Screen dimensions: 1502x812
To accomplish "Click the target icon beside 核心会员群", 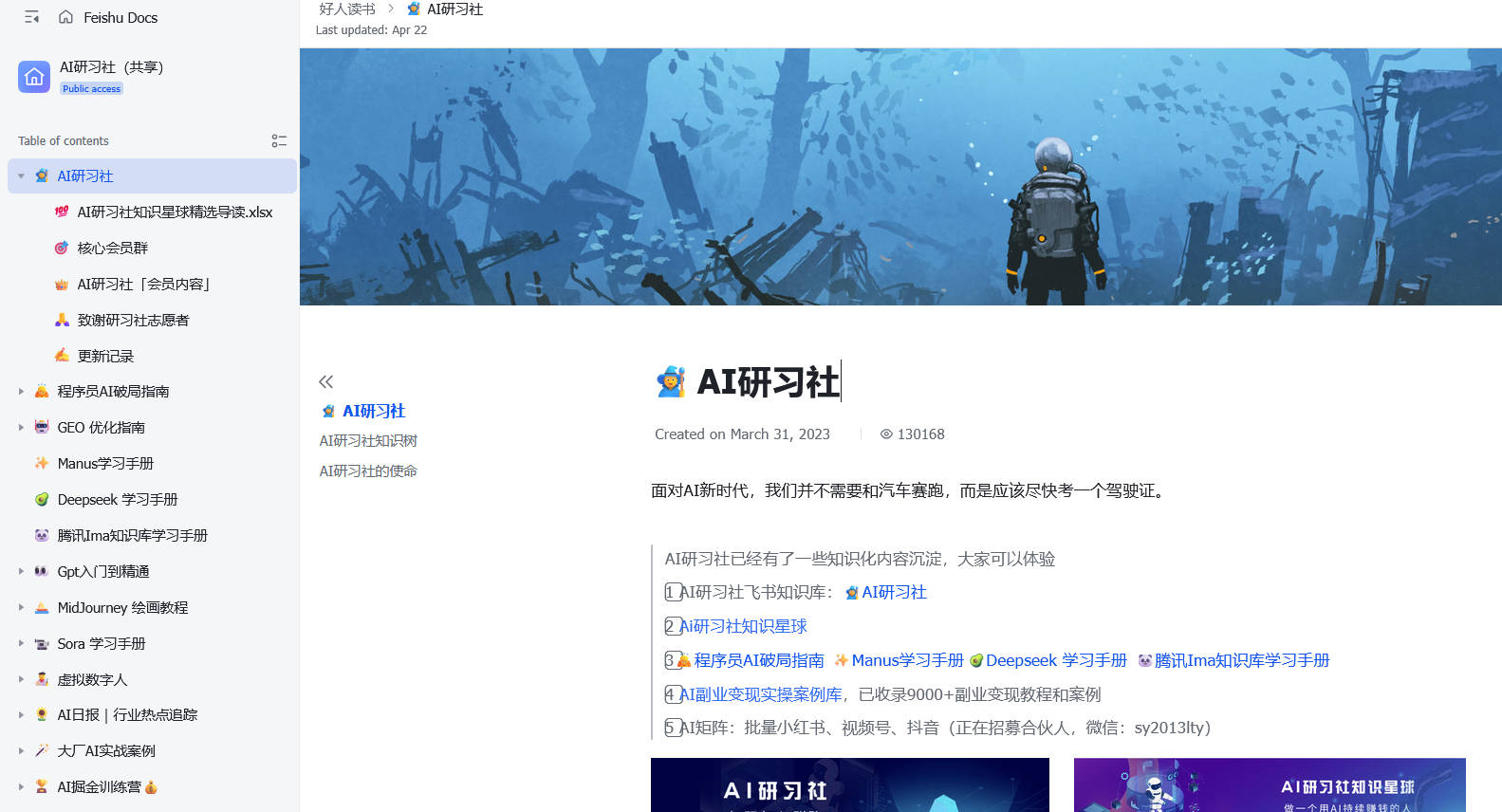I will click(x=62, y=248).
